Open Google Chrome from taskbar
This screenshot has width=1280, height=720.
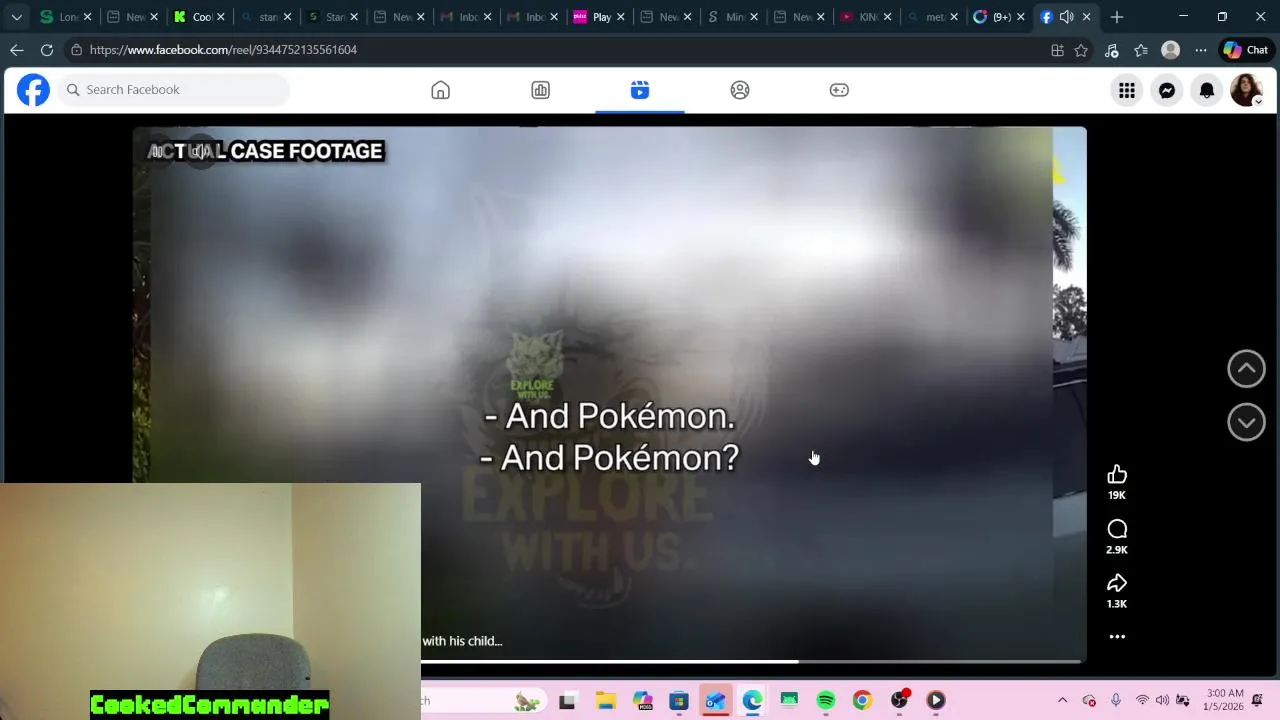[x=862, y=701]
